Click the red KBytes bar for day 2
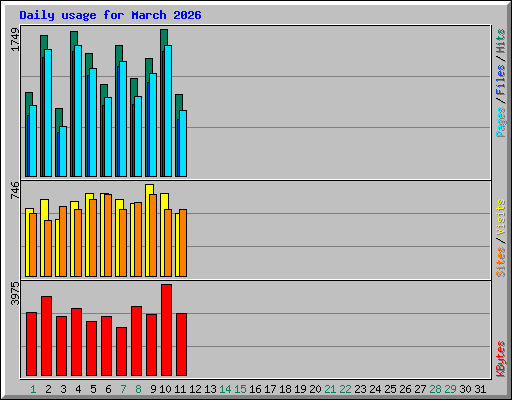Viewport: 512px width, 400px height. click(x=47, y=336)
